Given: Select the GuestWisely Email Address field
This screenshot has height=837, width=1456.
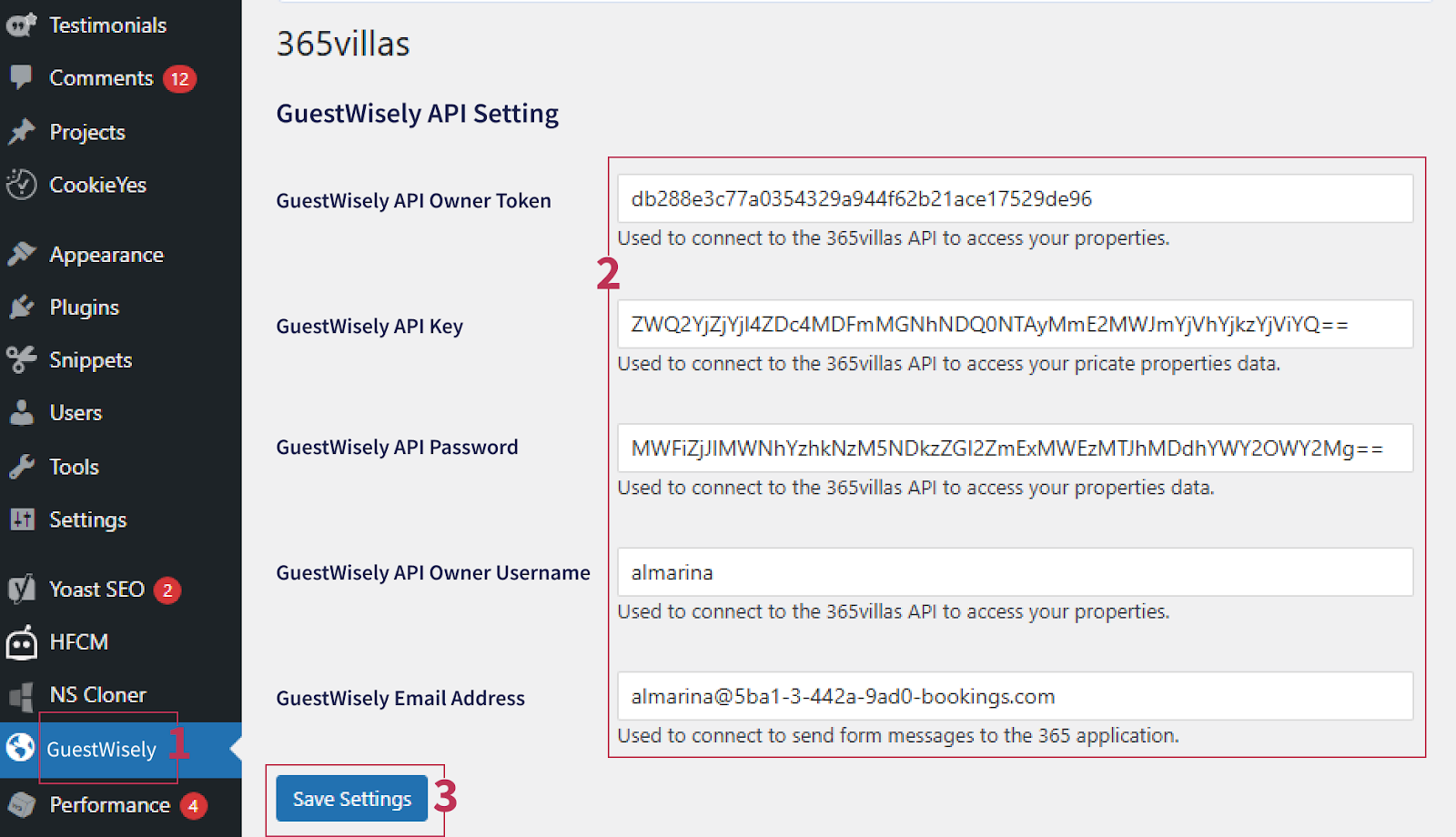Looking at the screenshot, I should (x=1015, y=696).
